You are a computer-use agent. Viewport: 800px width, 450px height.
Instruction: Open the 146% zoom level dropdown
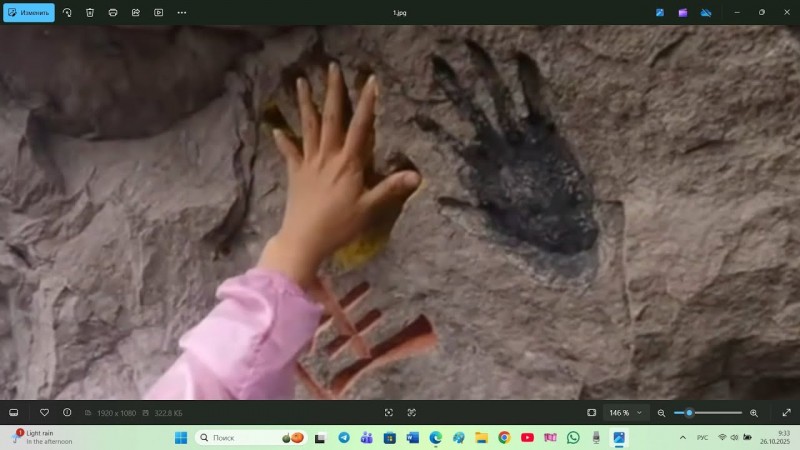tap(626, 412)
